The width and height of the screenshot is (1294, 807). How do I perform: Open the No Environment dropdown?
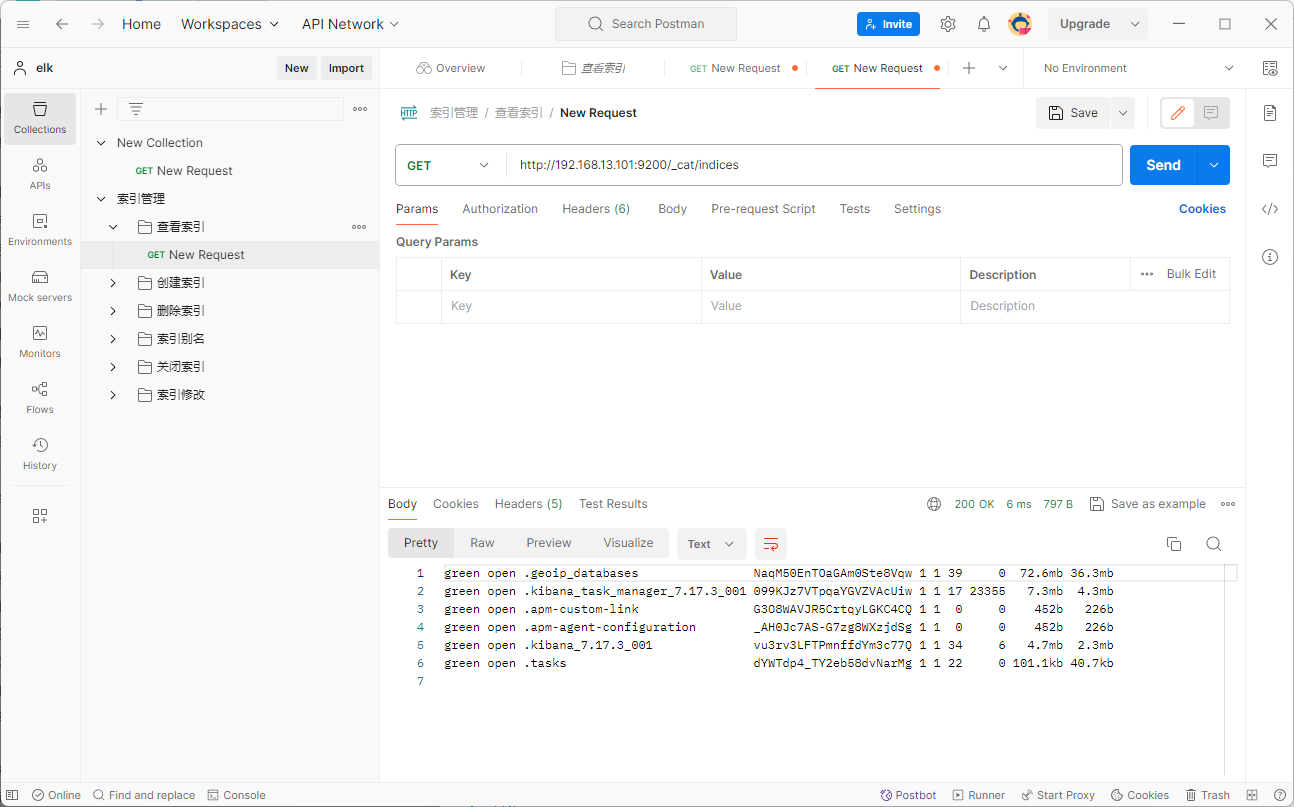(1138, 68)
